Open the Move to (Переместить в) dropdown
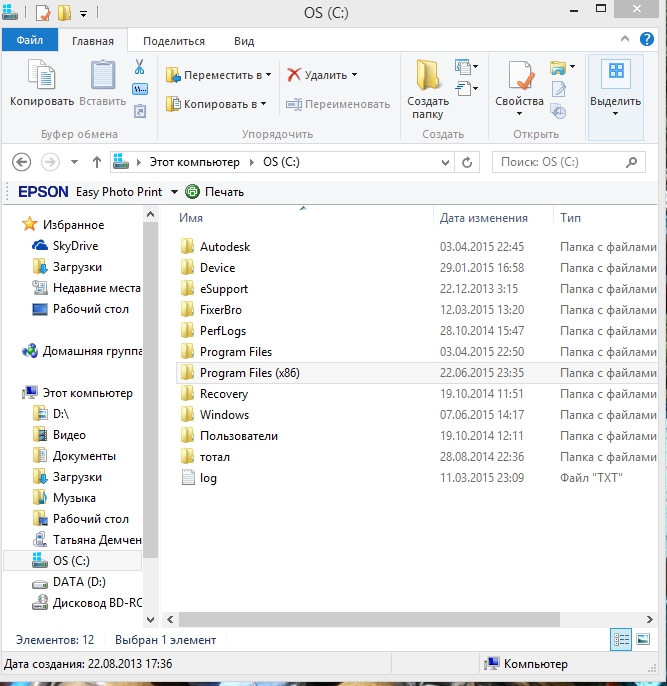Viewport: 667px width, 686px height. tap(218, 75)
